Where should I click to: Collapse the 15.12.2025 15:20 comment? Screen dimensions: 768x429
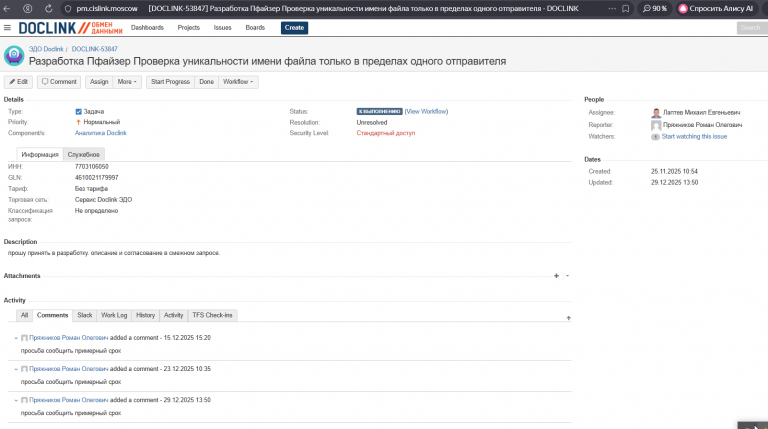point(16,338)
